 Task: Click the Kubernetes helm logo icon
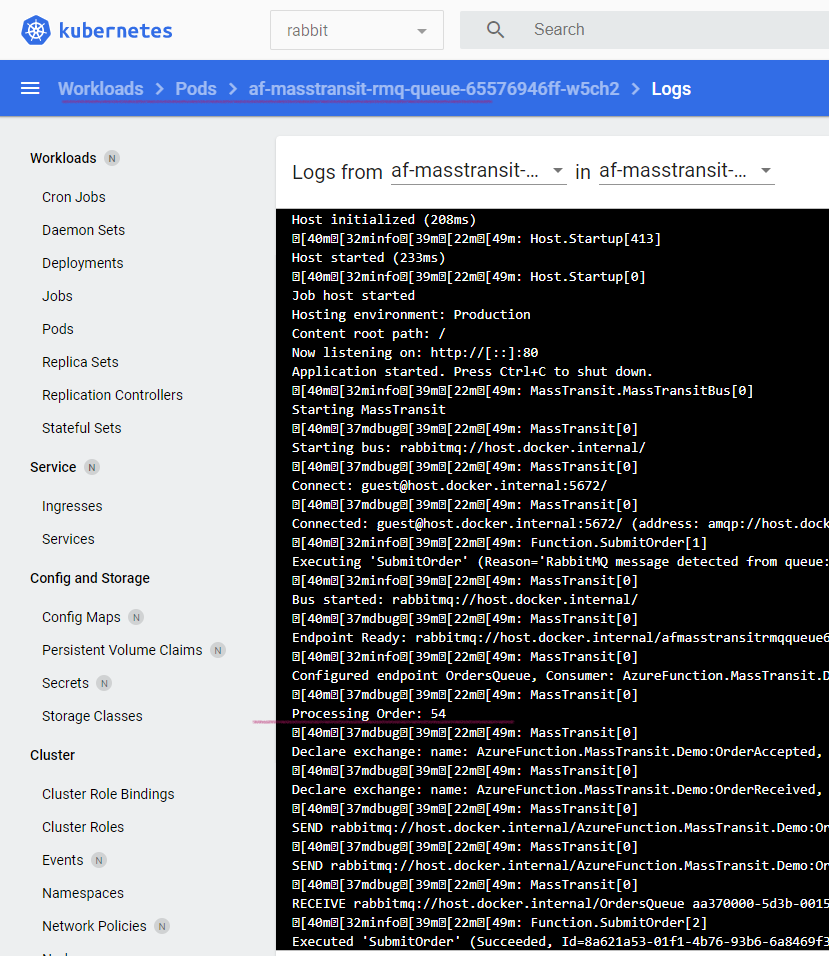click(x=36, y=30)
